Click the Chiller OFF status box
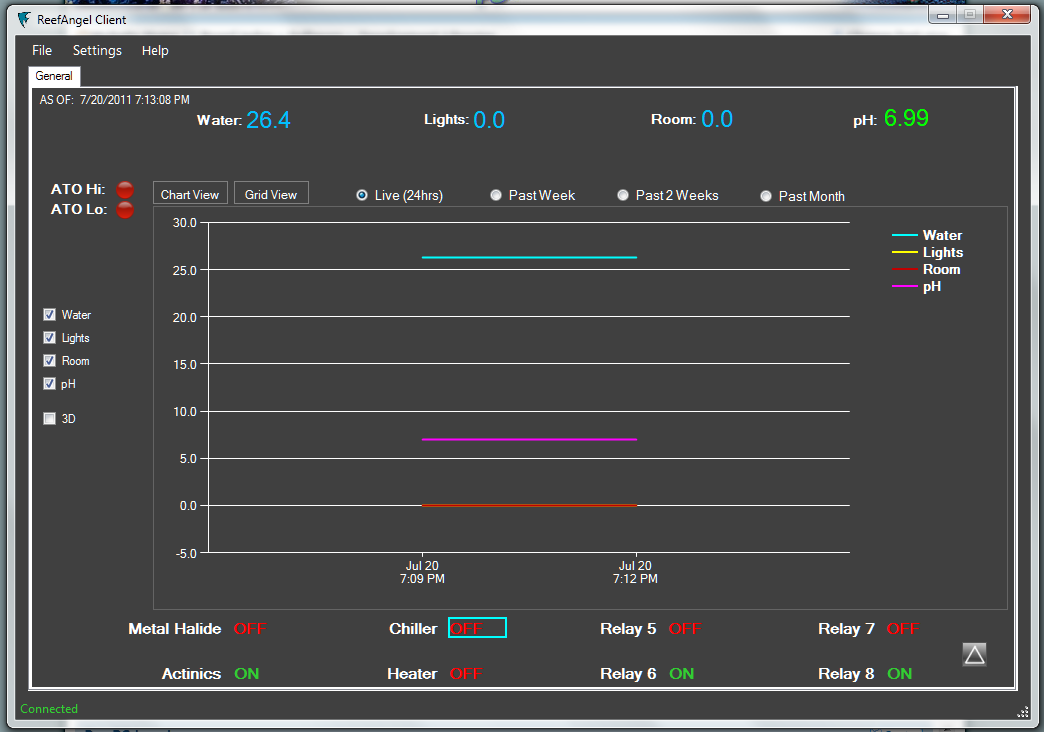The height and width of the screenshot is (732, 1044). tap(477, 628)
